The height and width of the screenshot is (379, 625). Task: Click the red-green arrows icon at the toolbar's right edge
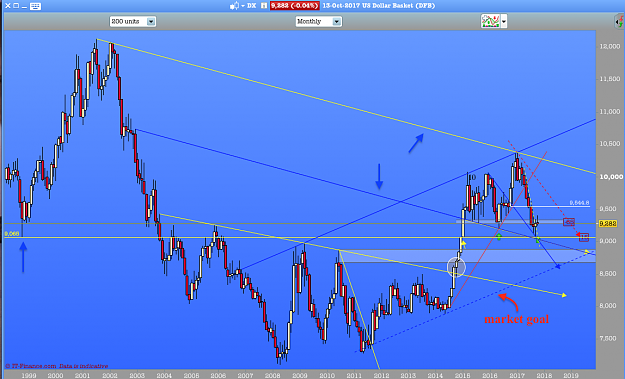[620, 21]
